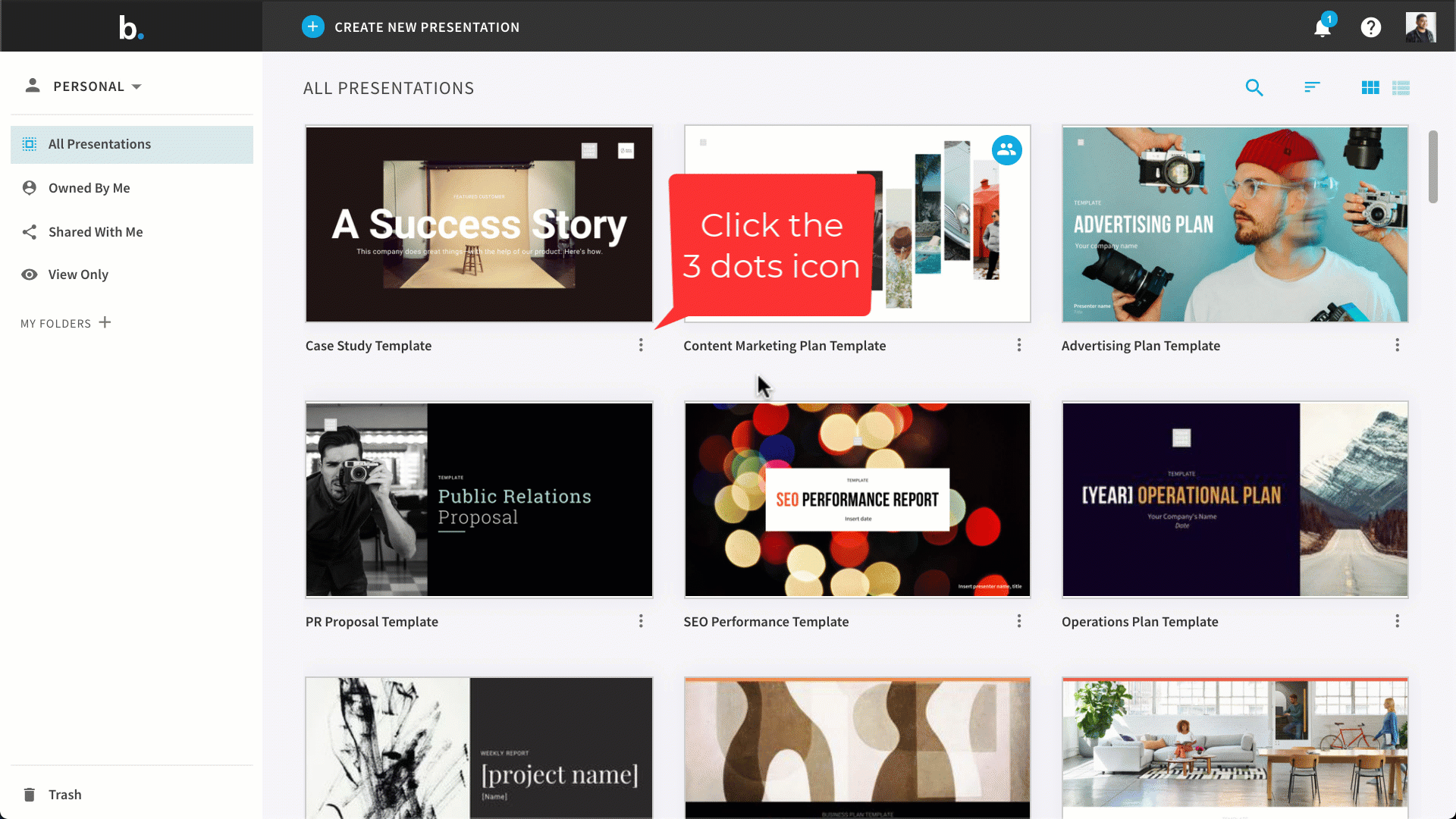This screenshot has height=819, width=1456.
Task: Click CREATE NEW PRESENTATION text
Action: (x=427, y=27)
